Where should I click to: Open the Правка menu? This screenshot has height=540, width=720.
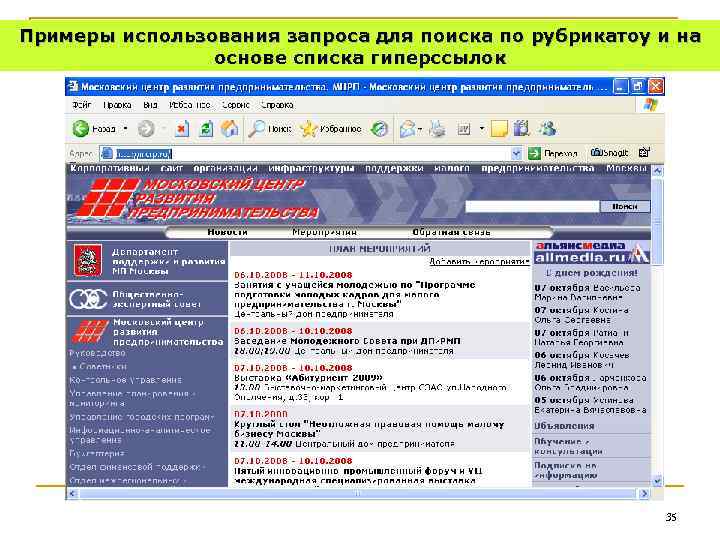pyautogui.click(x=118, y=105)
